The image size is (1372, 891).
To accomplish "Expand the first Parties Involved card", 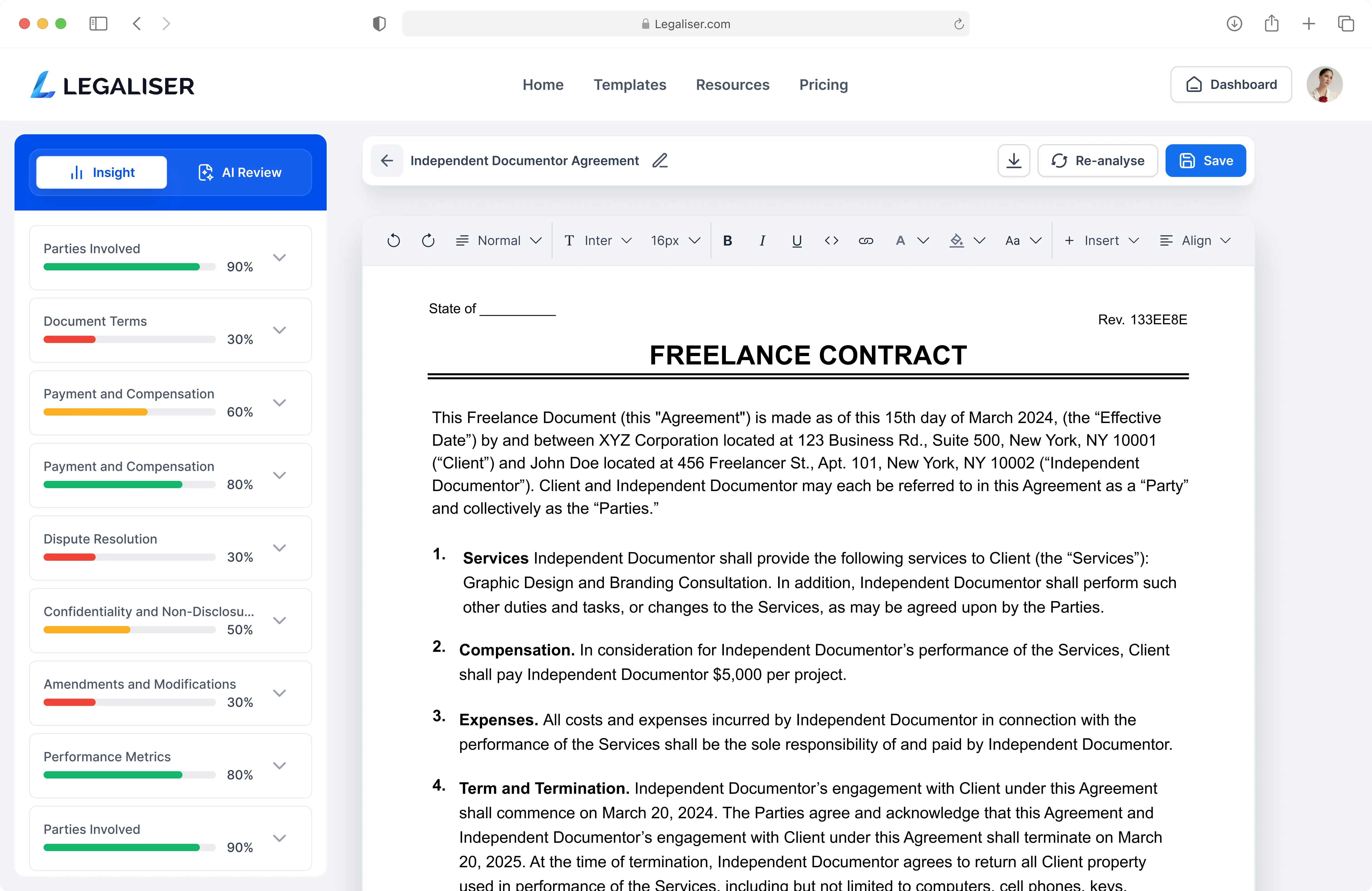I will [279, 258].
